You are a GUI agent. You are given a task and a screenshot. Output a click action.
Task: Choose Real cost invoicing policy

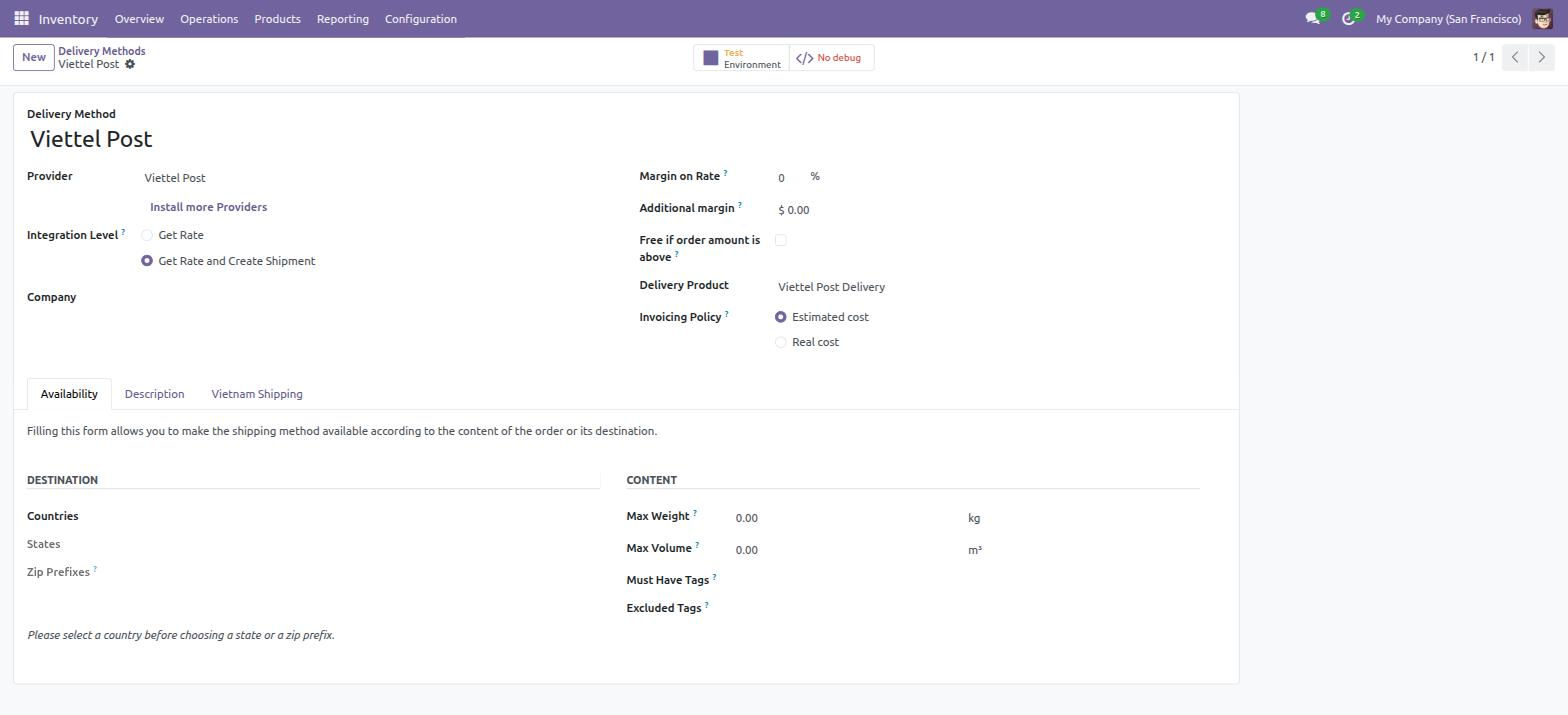coord(781,342)
